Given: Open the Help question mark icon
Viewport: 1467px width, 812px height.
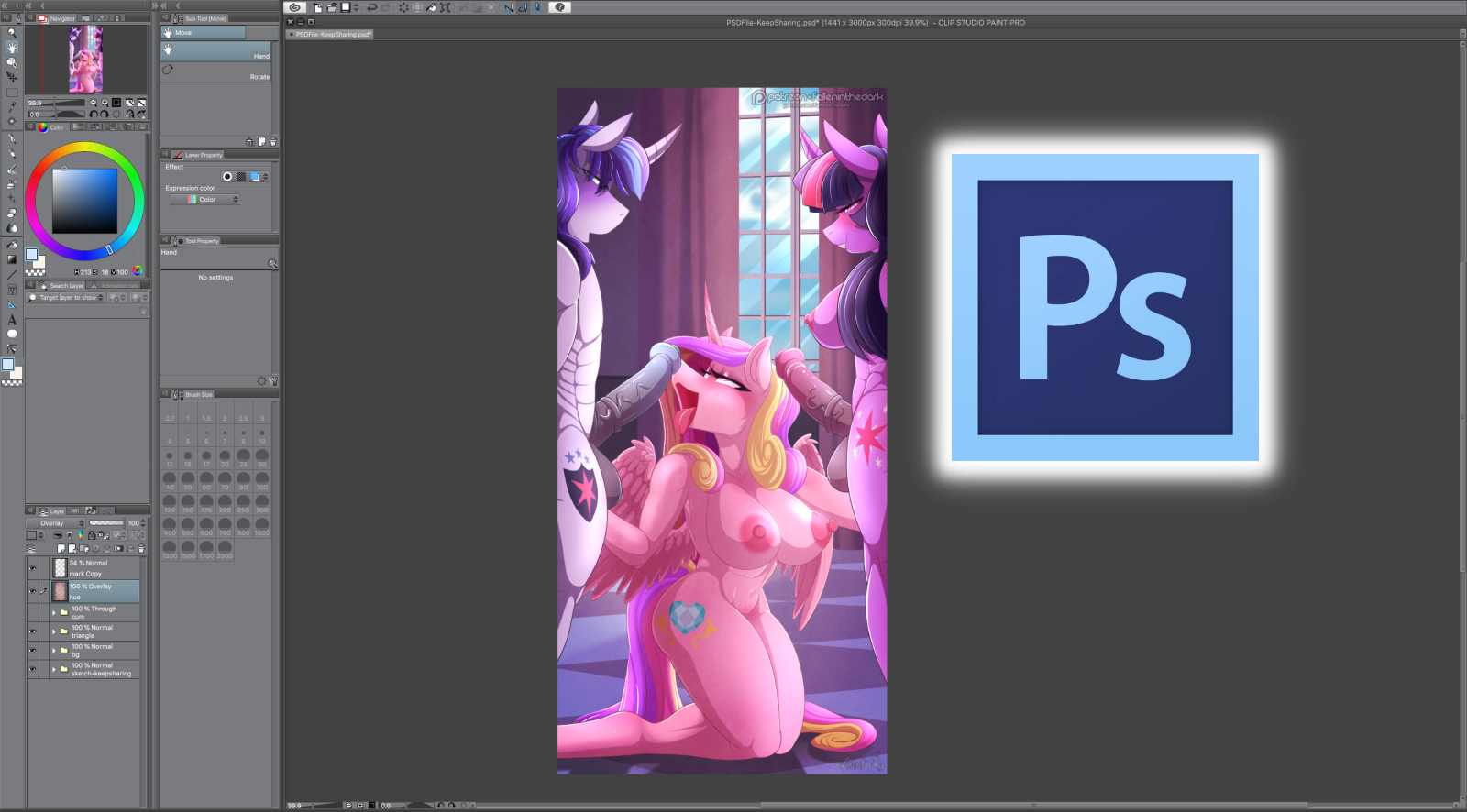Looking at the screenshot, I should click(x=559, y=7).
